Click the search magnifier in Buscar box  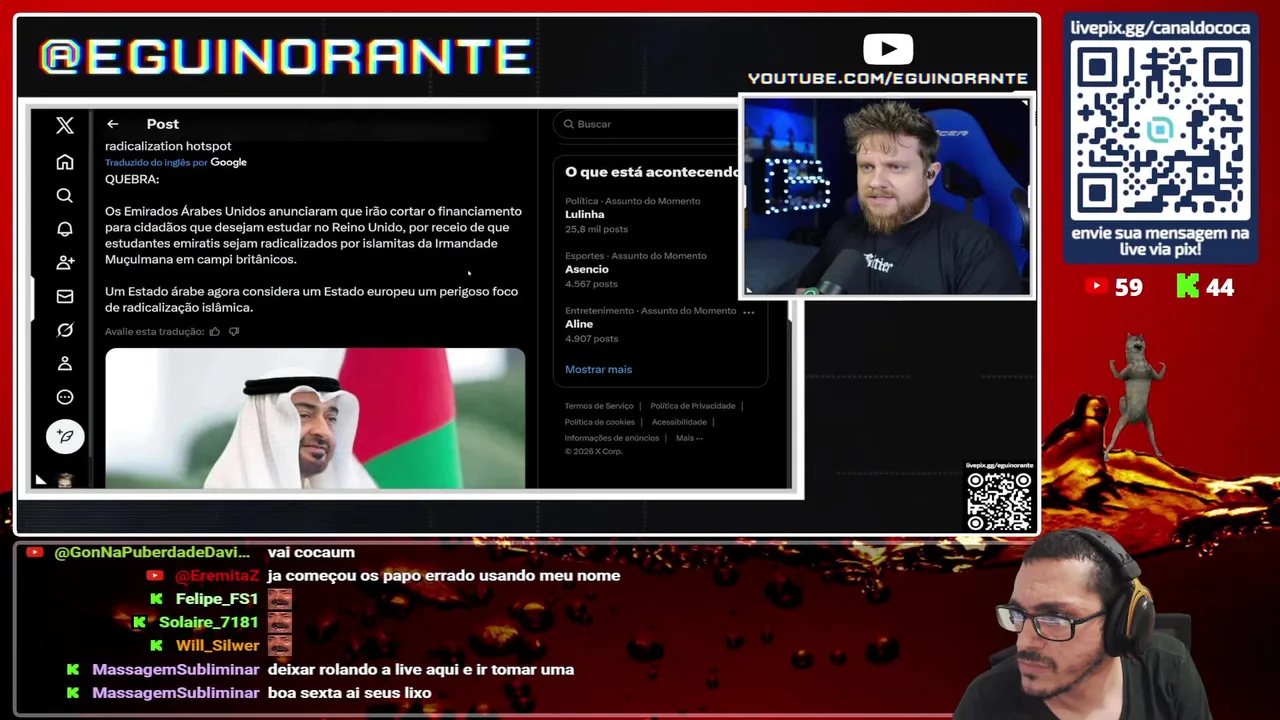tap(568, 124)
